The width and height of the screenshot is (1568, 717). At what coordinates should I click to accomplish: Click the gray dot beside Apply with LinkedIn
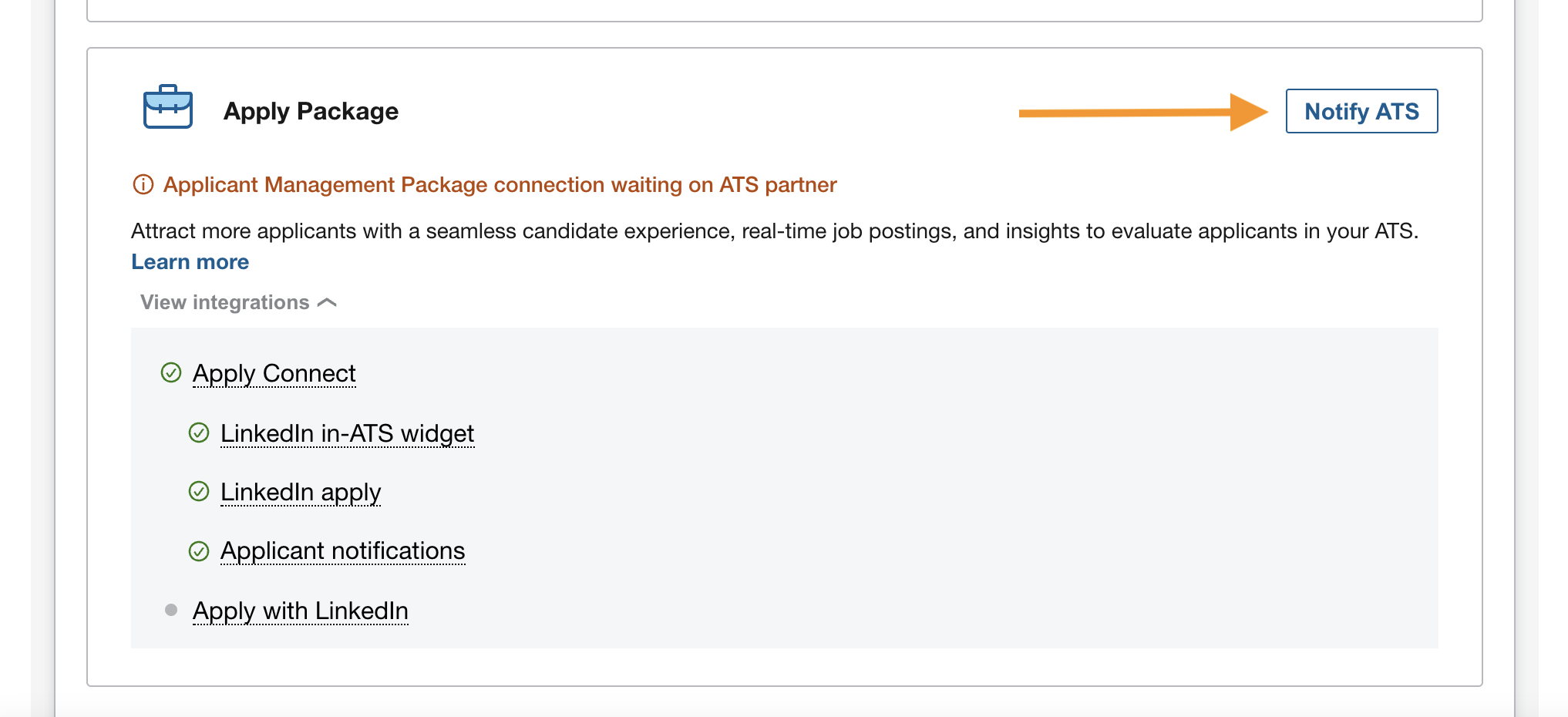171,611
